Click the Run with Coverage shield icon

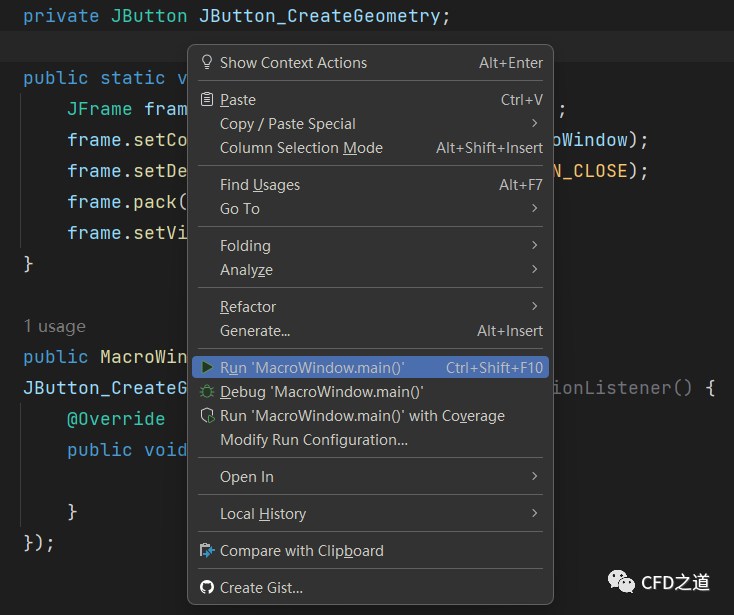tap(207, 416)
